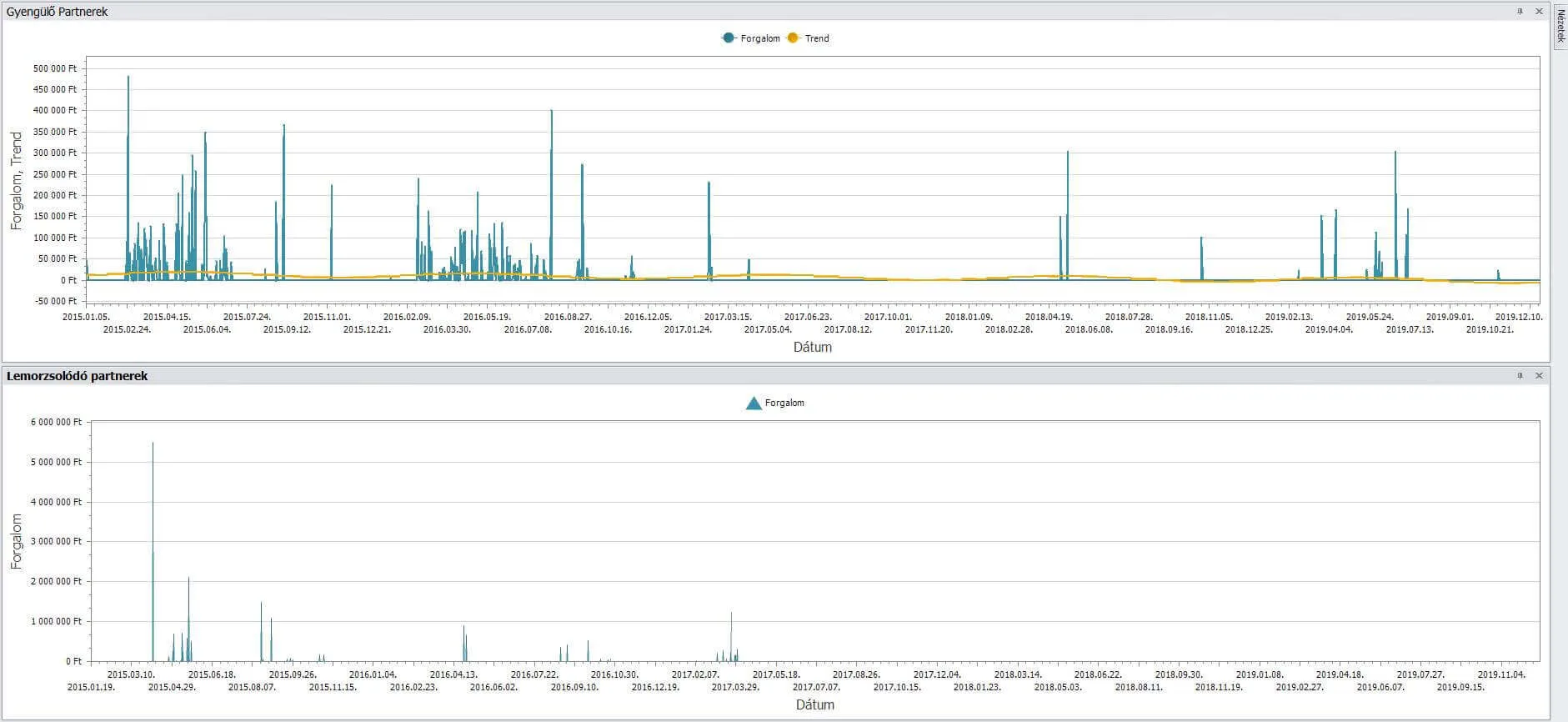Close the Gyengülő Partnerek panel
Image resolution: width=1568 pixels, height=722 pixels.
[1539, 12]
